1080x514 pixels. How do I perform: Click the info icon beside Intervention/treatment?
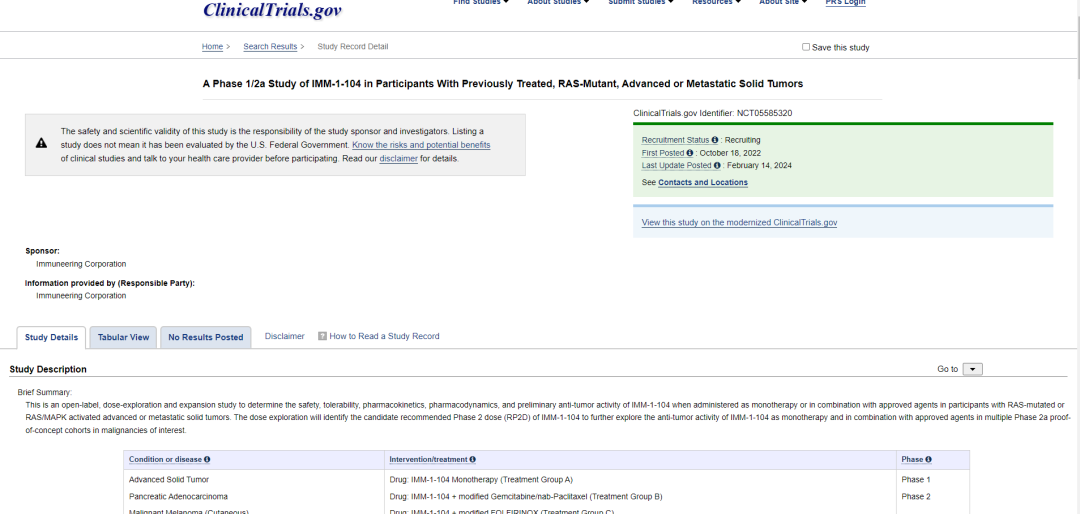point(472,460)
